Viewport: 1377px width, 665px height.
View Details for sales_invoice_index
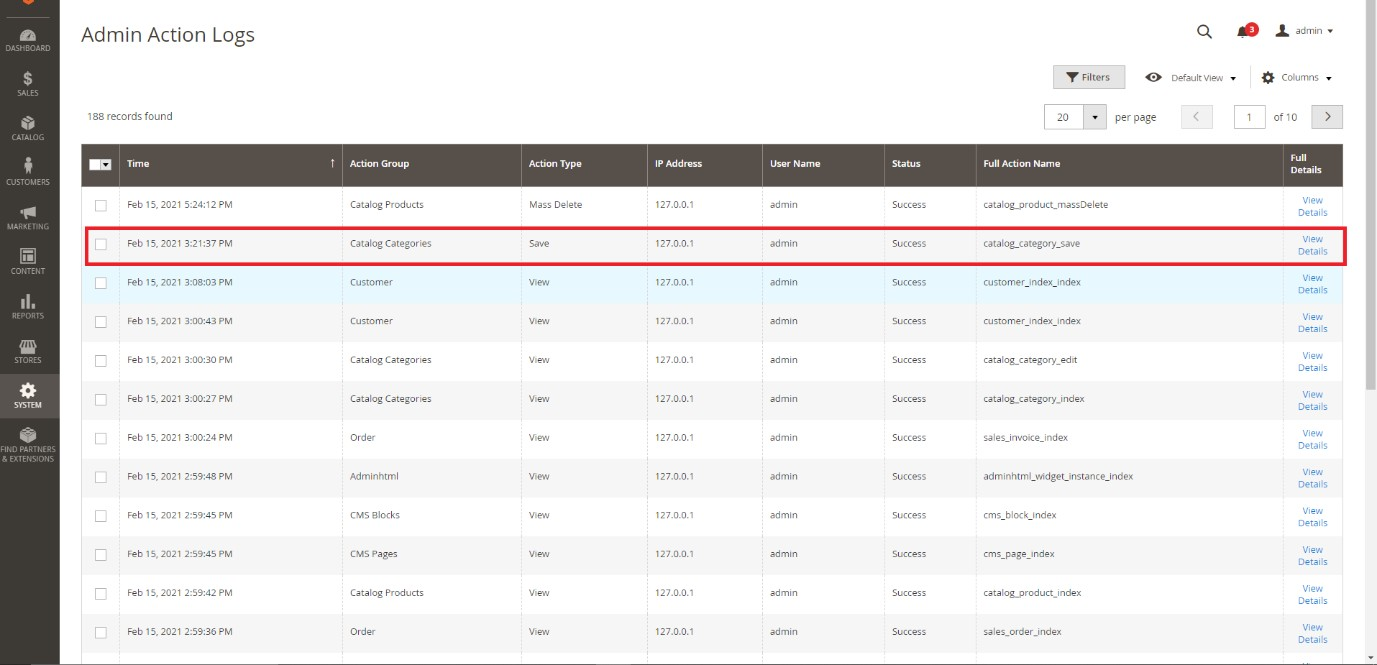tap(1312, 439)
